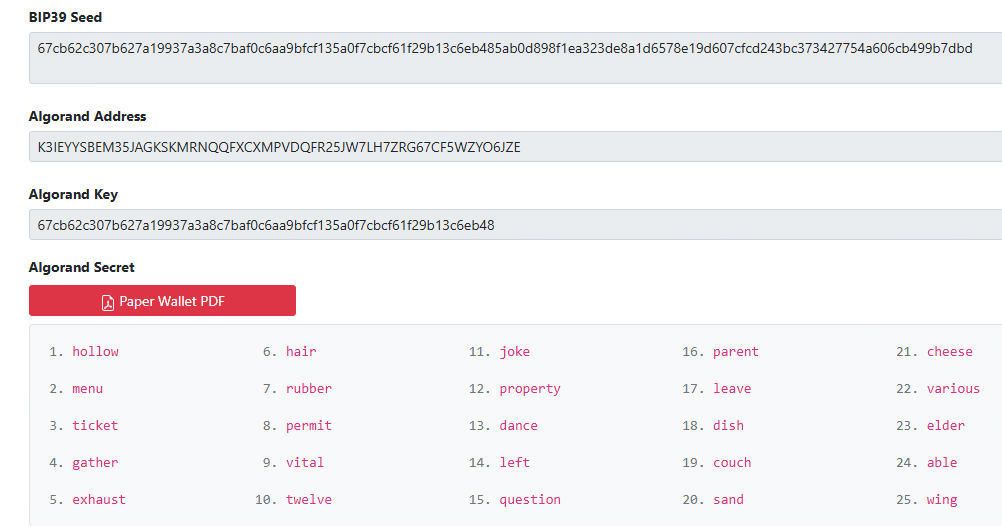Click the word 'menu' in the secret list
Image resolution: width=1002 pixels, height=526 pixels.
pyautogui.click(x=87, y=388)
